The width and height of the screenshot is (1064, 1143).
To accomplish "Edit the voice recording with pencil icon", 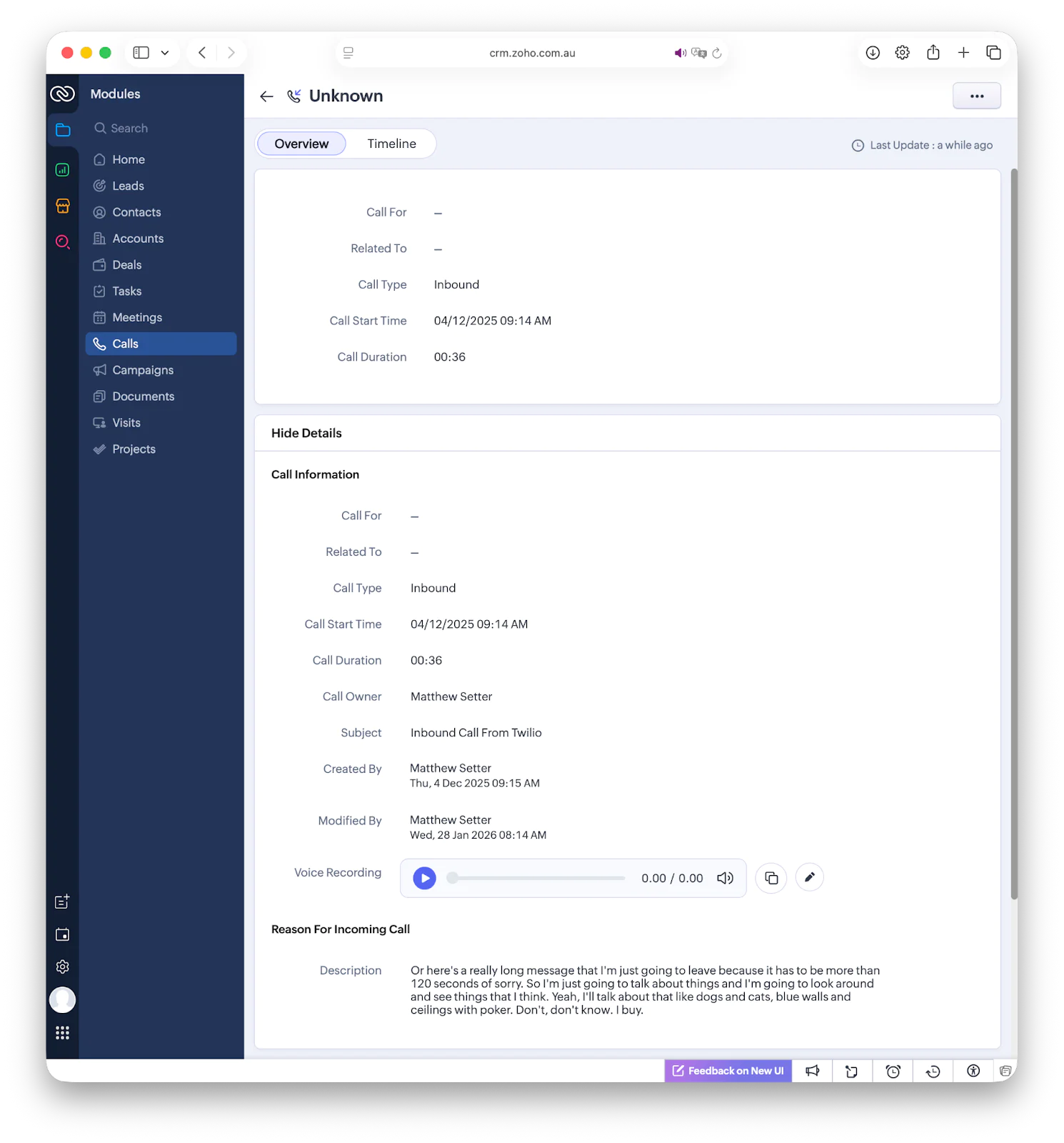I will (x=809, y=877).
